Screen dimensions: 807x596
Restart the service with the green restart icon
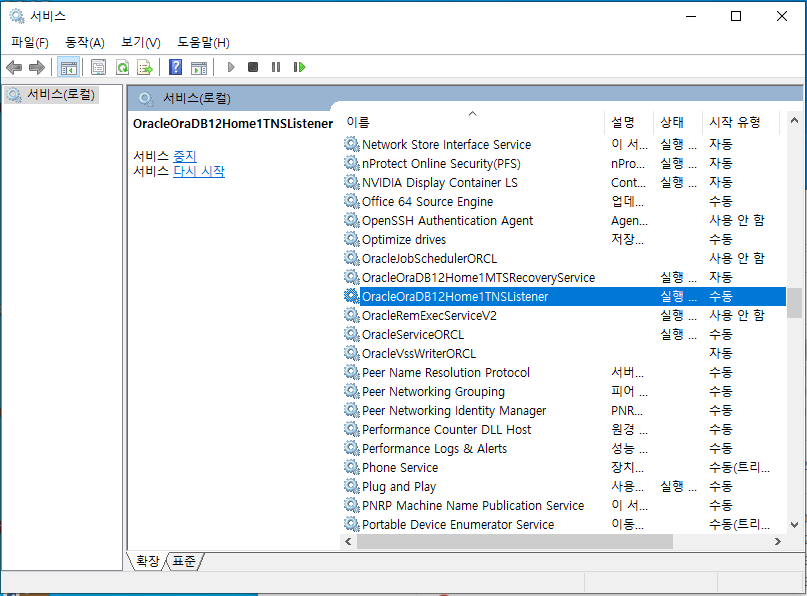299,67
